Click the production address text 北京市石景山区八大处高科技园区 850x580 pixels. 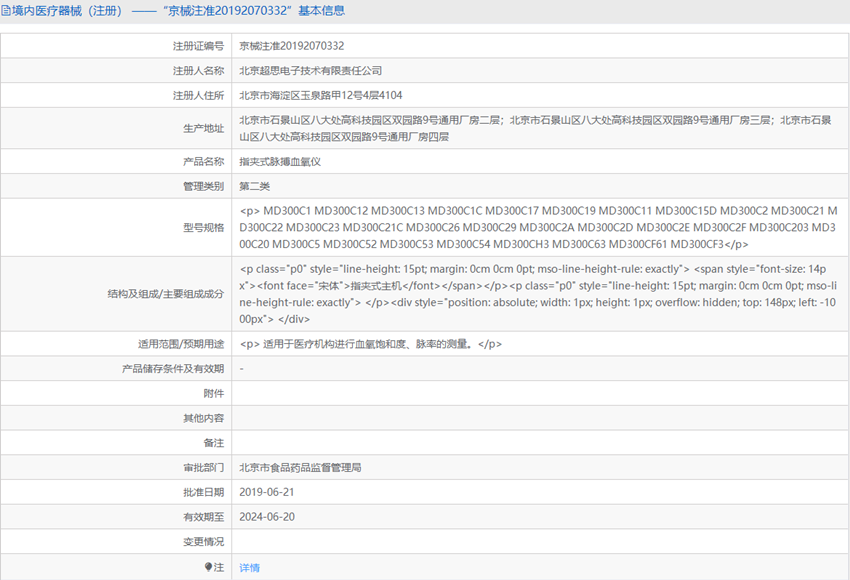point(536,128)
